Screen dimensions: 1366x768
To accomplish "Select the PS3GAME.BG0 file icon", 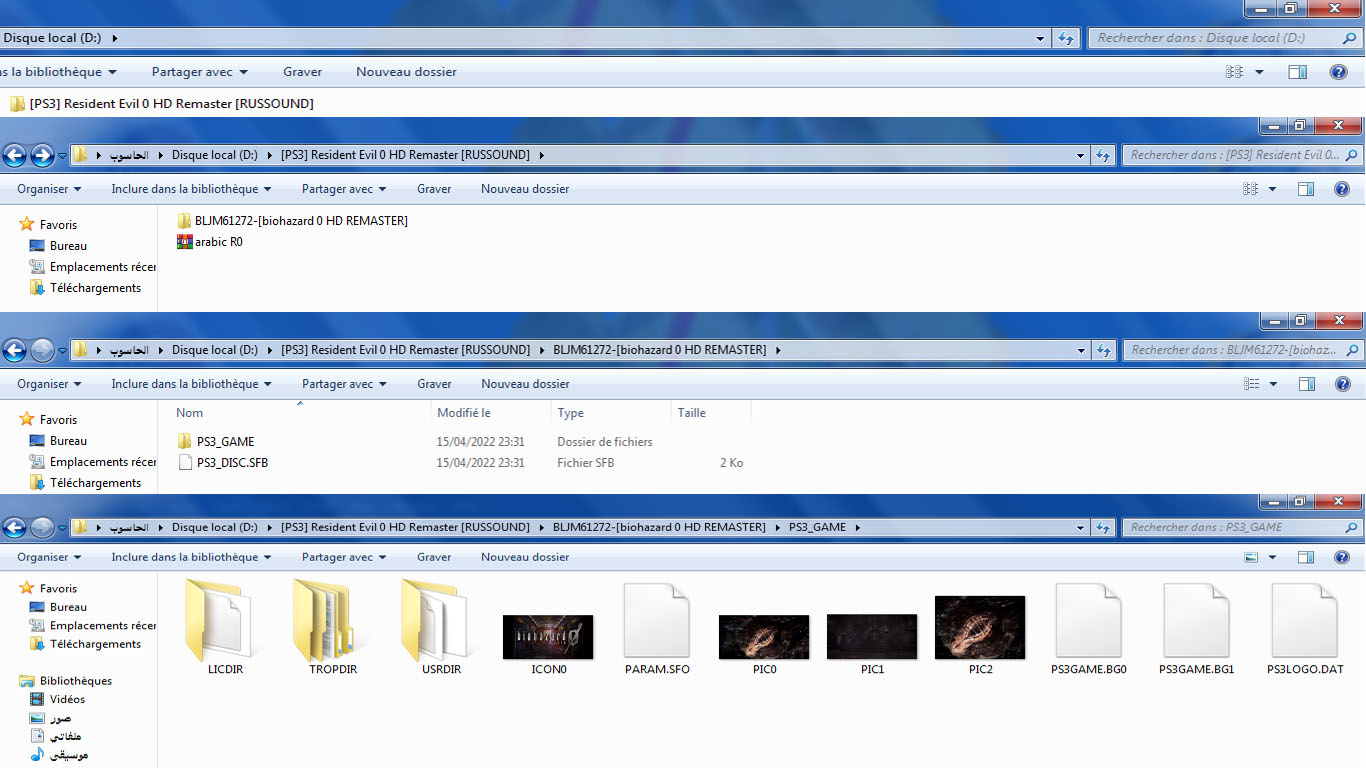I will coord(1089,621).
